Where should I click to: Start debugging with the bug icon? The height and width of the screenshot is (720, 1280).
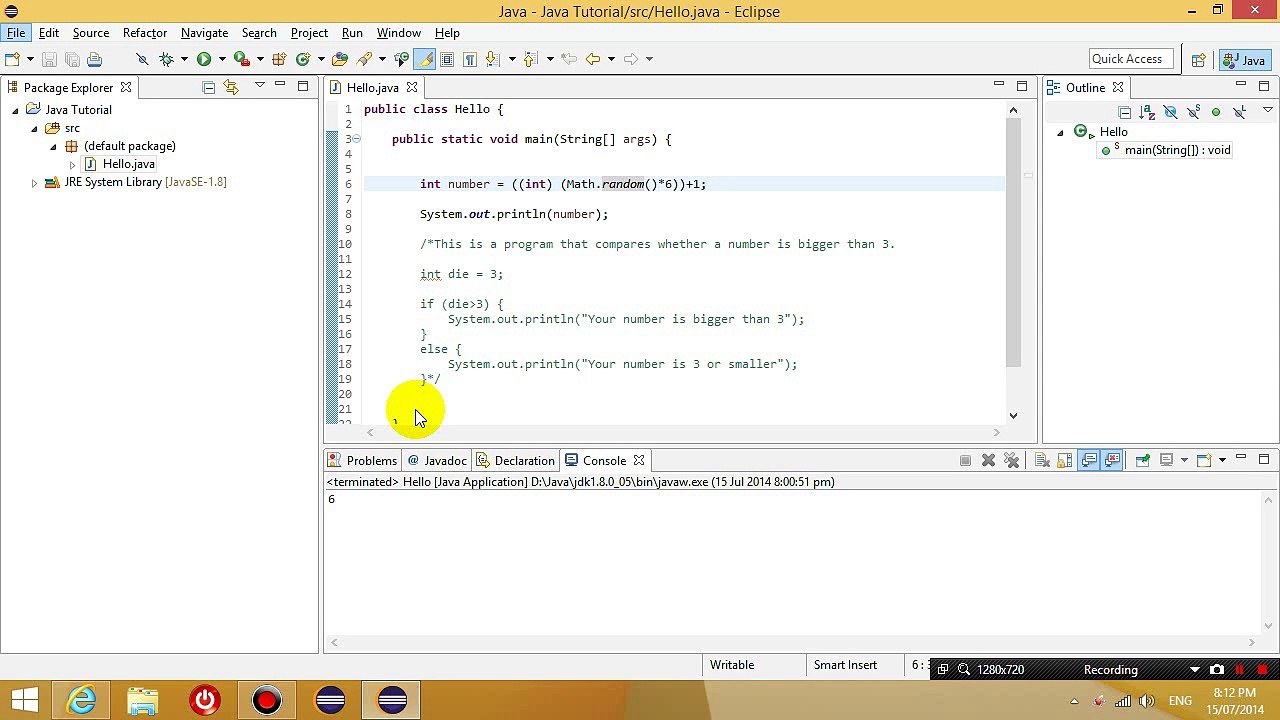tap(166, 59)
